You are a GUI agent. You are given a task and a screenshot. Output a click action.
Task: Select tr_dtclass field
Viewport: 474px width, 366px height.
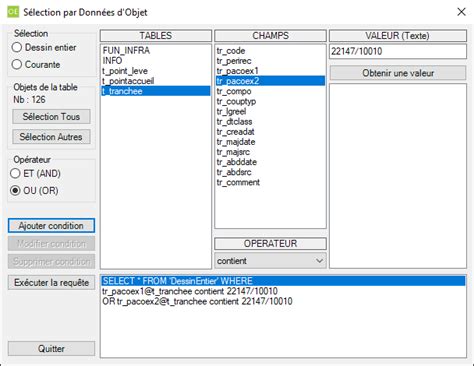click(270, 121)
